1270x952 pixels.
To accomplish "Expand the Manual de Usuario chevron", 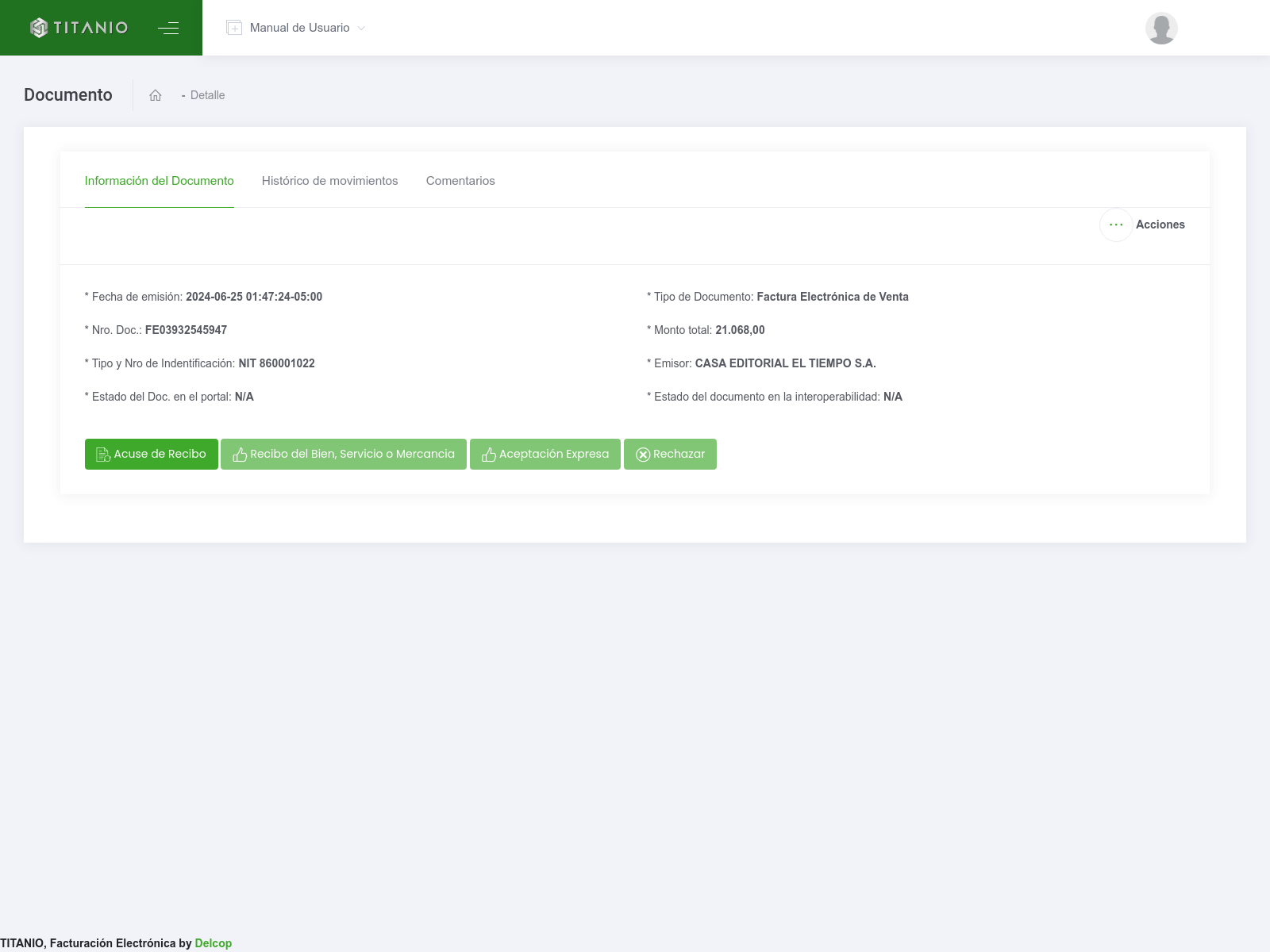I will (x=361, y=29).
